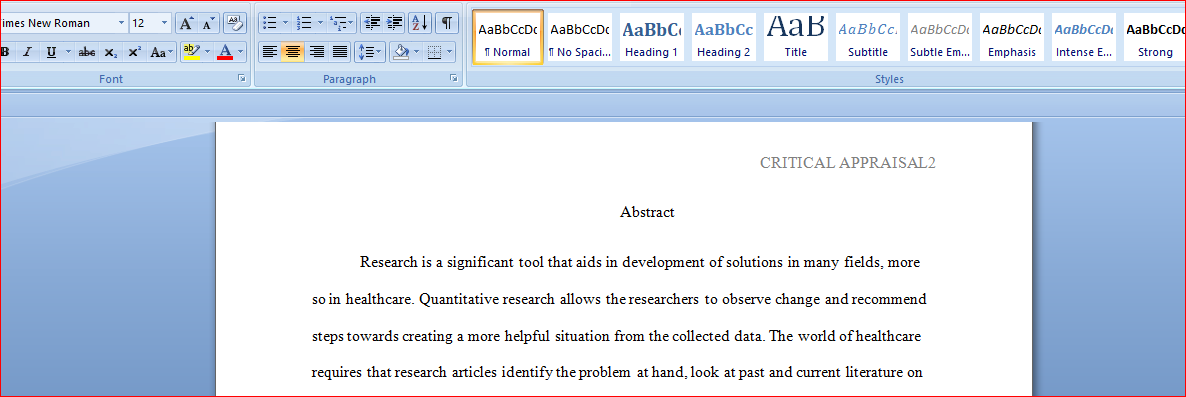Image resolution: width=1186 pixels, height=397 pixels.
Task: Sort text with the A-Z button
Action: click(x=420, y=23)
